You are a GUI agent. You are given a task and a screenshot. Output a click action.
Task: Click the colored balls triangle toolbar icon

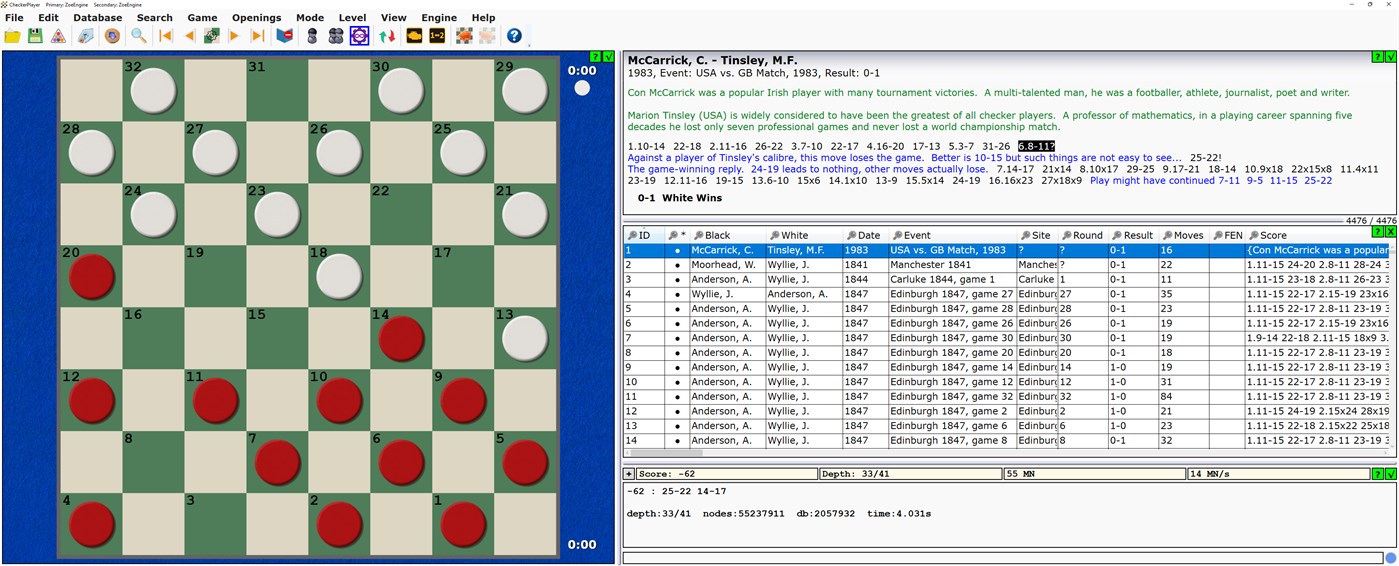58,36
